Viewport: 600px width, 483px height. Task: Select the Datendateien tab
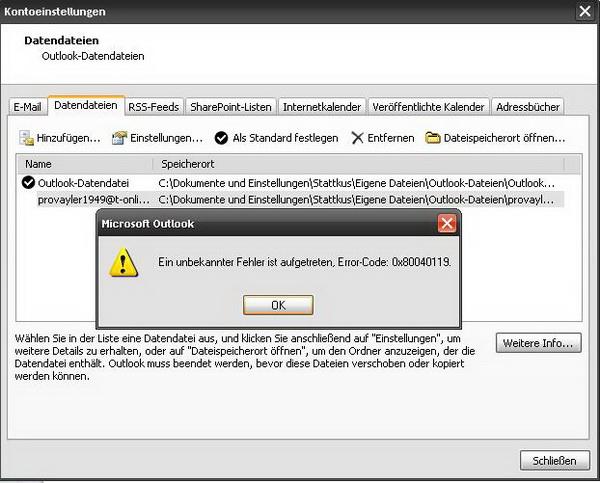[86, 105]
